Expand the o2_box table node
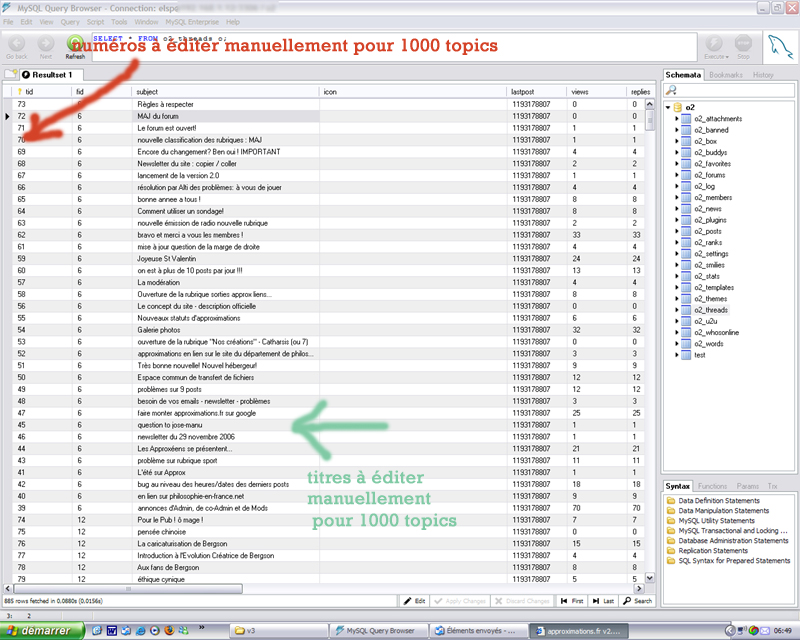Screen dimensions: 800x640 (677, 141)
